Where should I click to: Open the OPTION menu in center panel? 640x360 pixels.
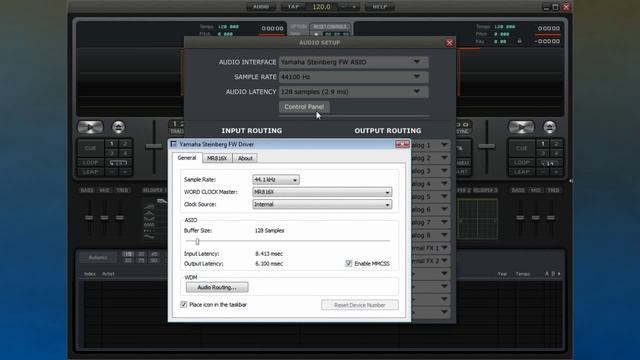click(x=298, y=27)
